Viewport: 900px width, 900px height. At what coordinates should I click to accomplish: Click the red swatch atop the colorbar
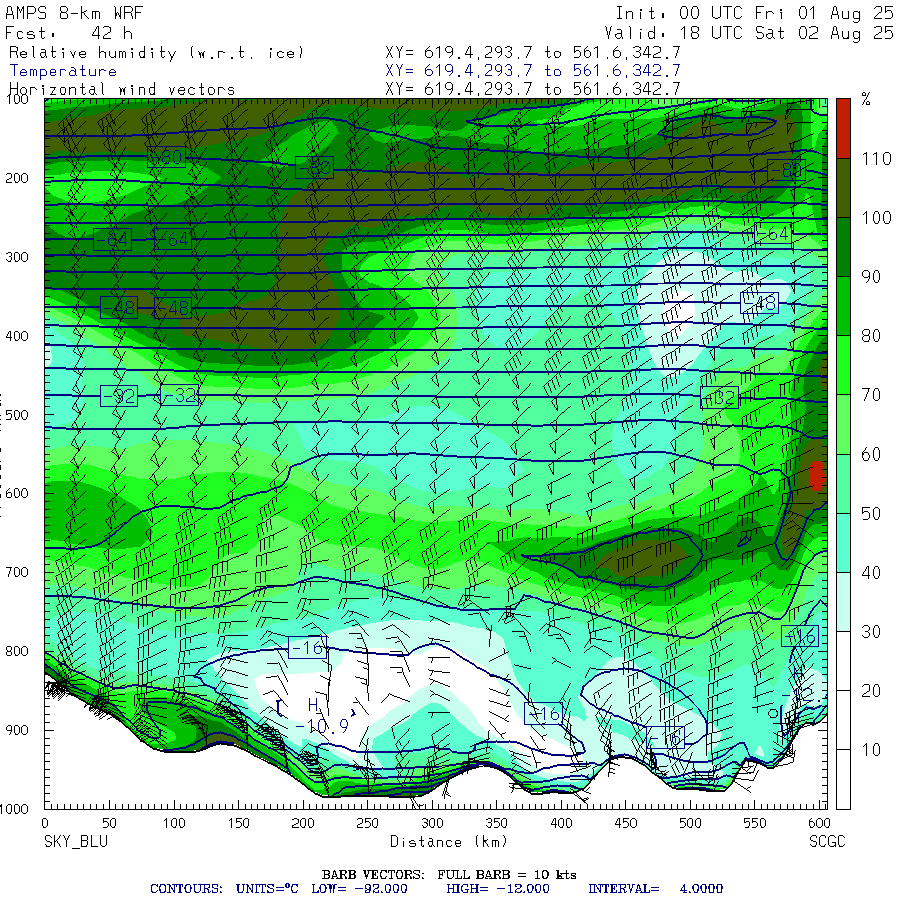843,128
